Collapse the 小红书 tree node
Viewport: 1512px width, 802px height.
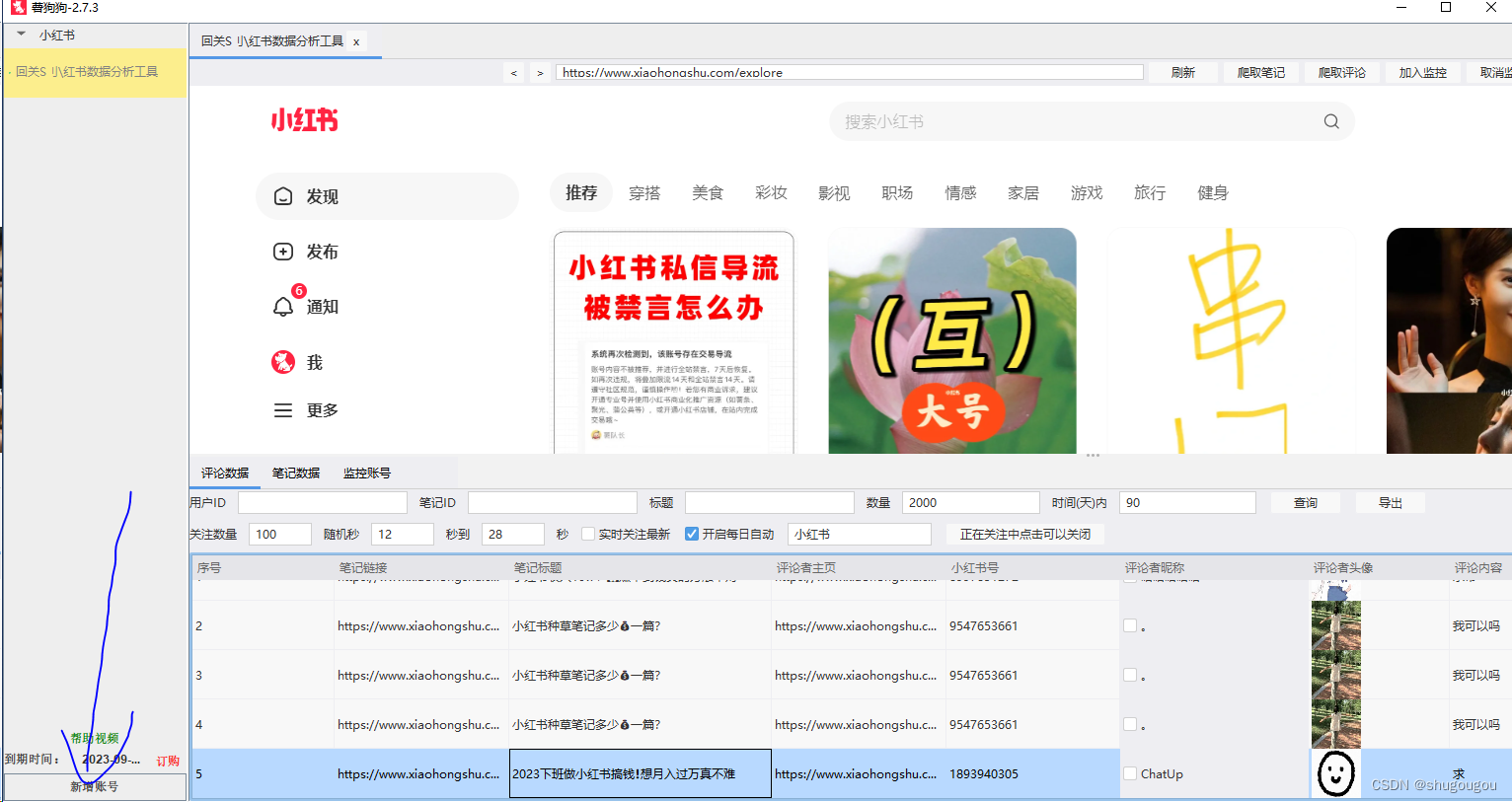pyautogui.click(x=21, y=35)
